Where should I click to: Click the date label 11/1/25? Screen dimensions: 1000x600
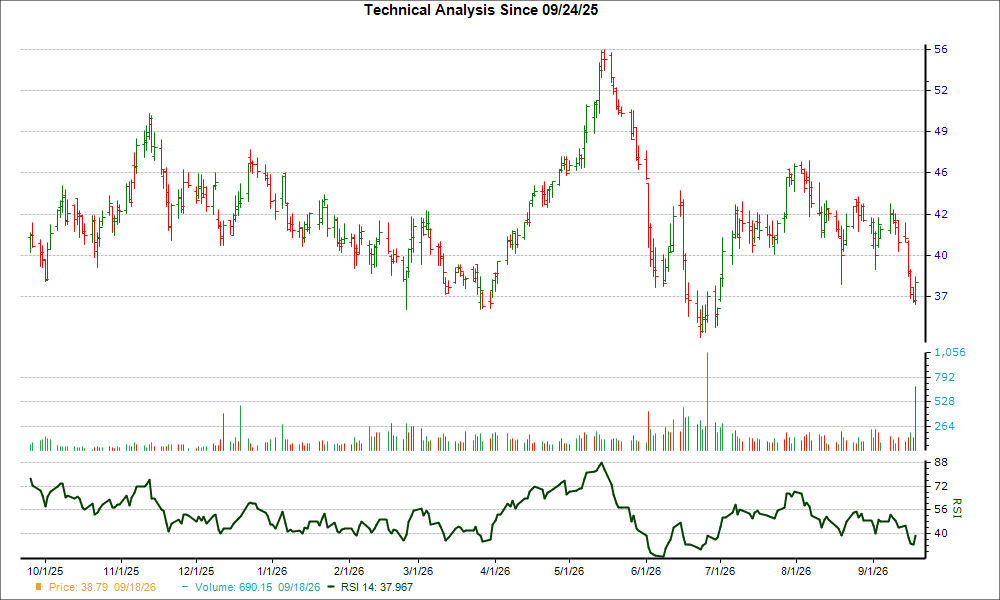121,571
